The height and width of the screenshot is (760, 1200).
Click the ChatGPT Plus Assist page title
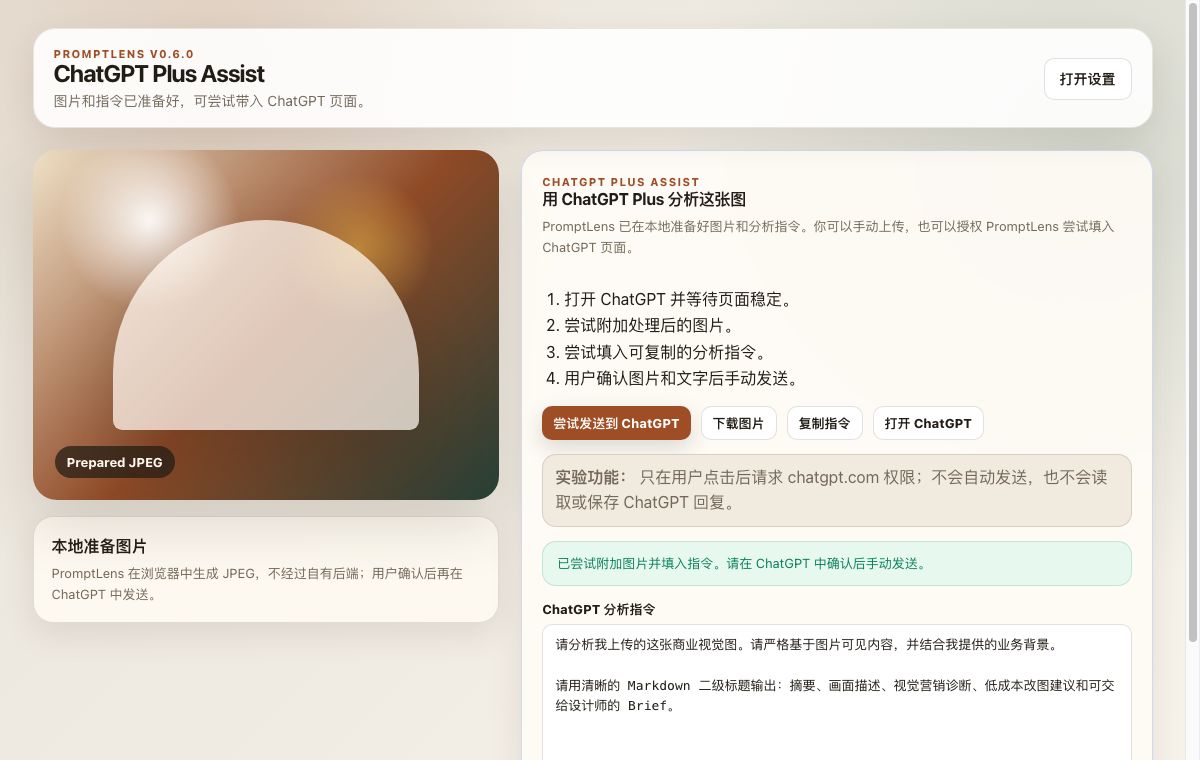[159, 74]
